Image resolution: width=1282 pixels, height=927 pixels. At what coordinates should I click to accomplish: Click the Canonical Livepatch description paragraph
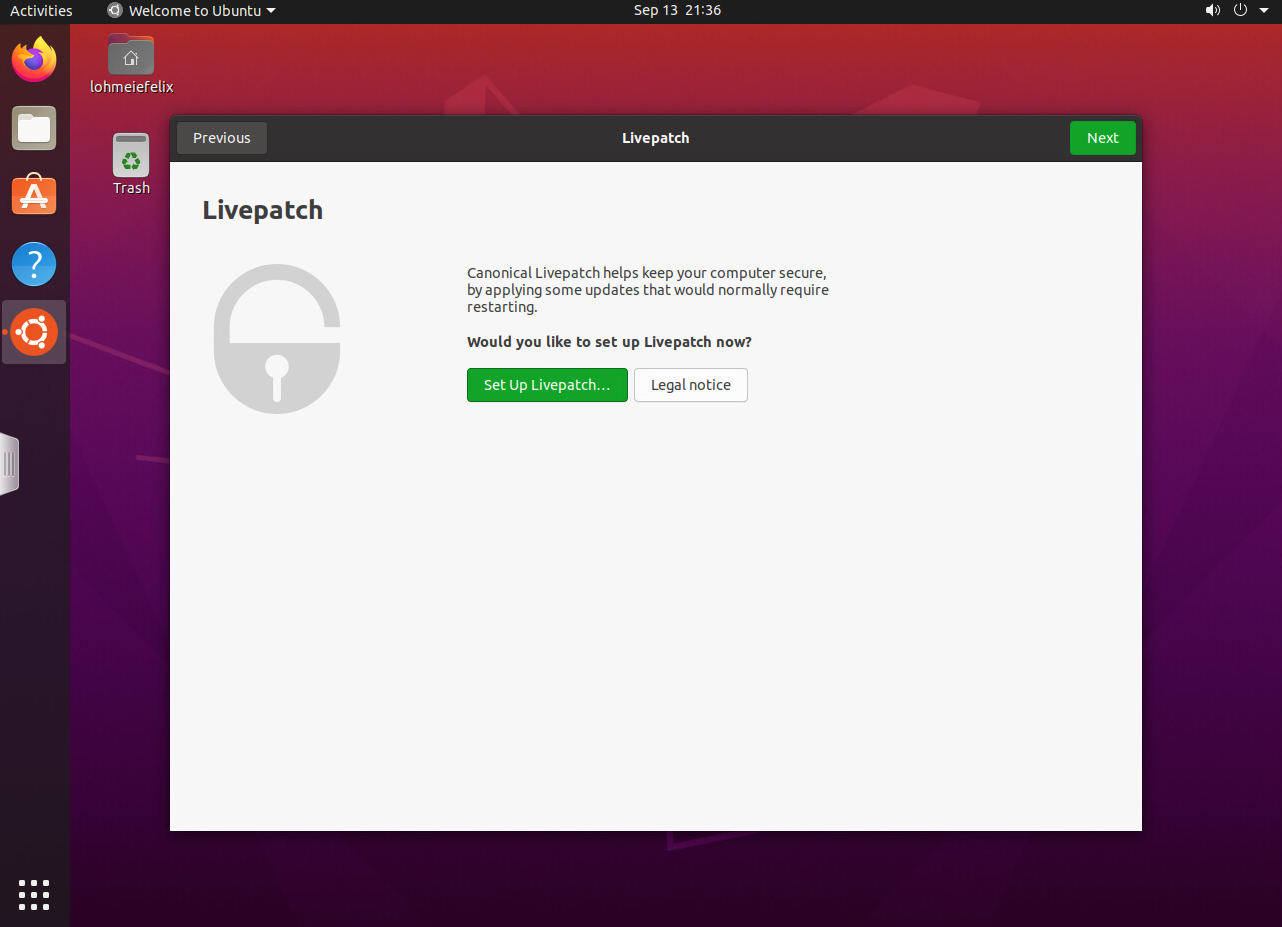[x=648, y=290]
